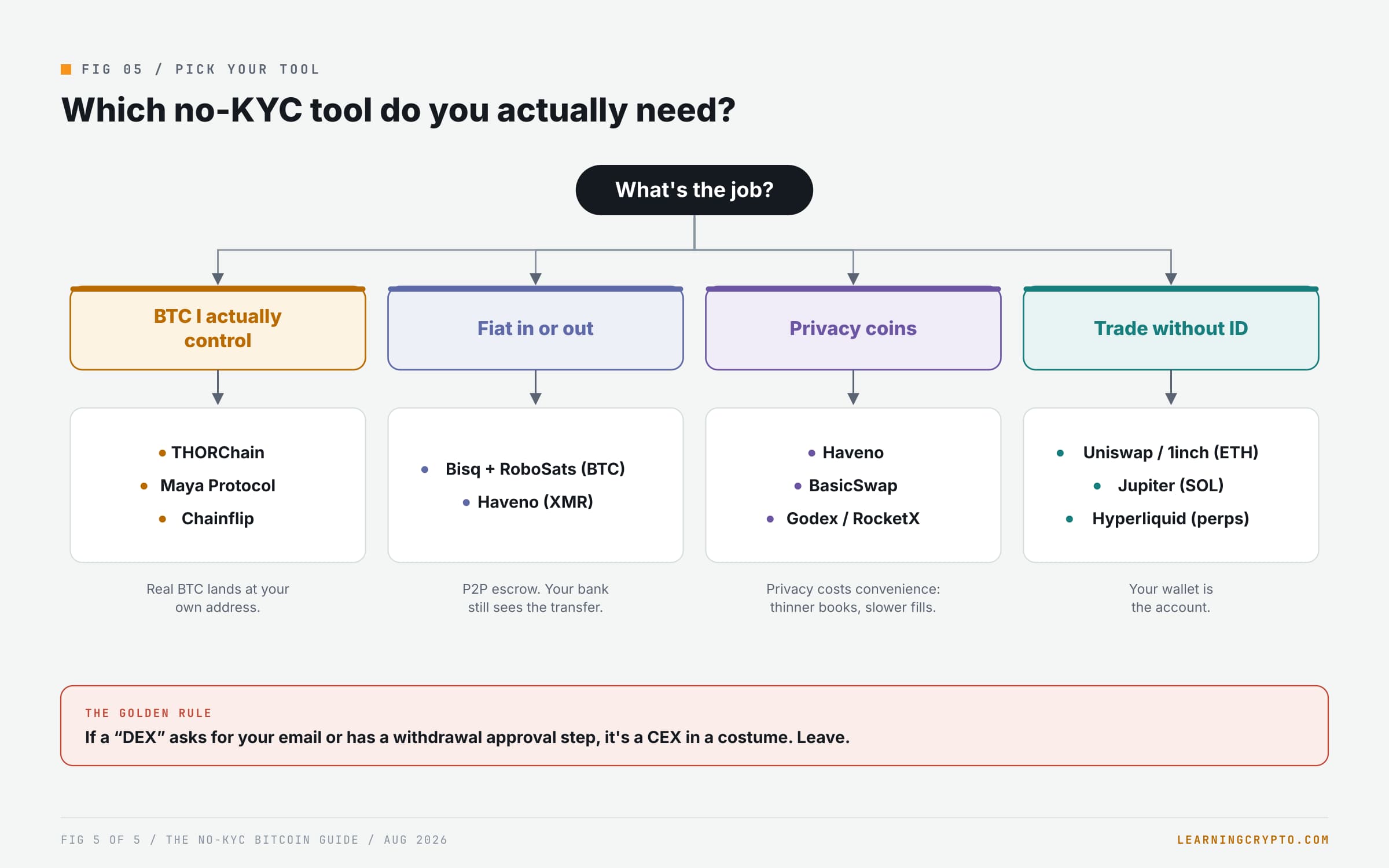This screenshot has width=1389, height=868.
Task: Click the LEARNINGCRYPTO.COM link
Action: pyautogui.click(x=1253, y=840)
